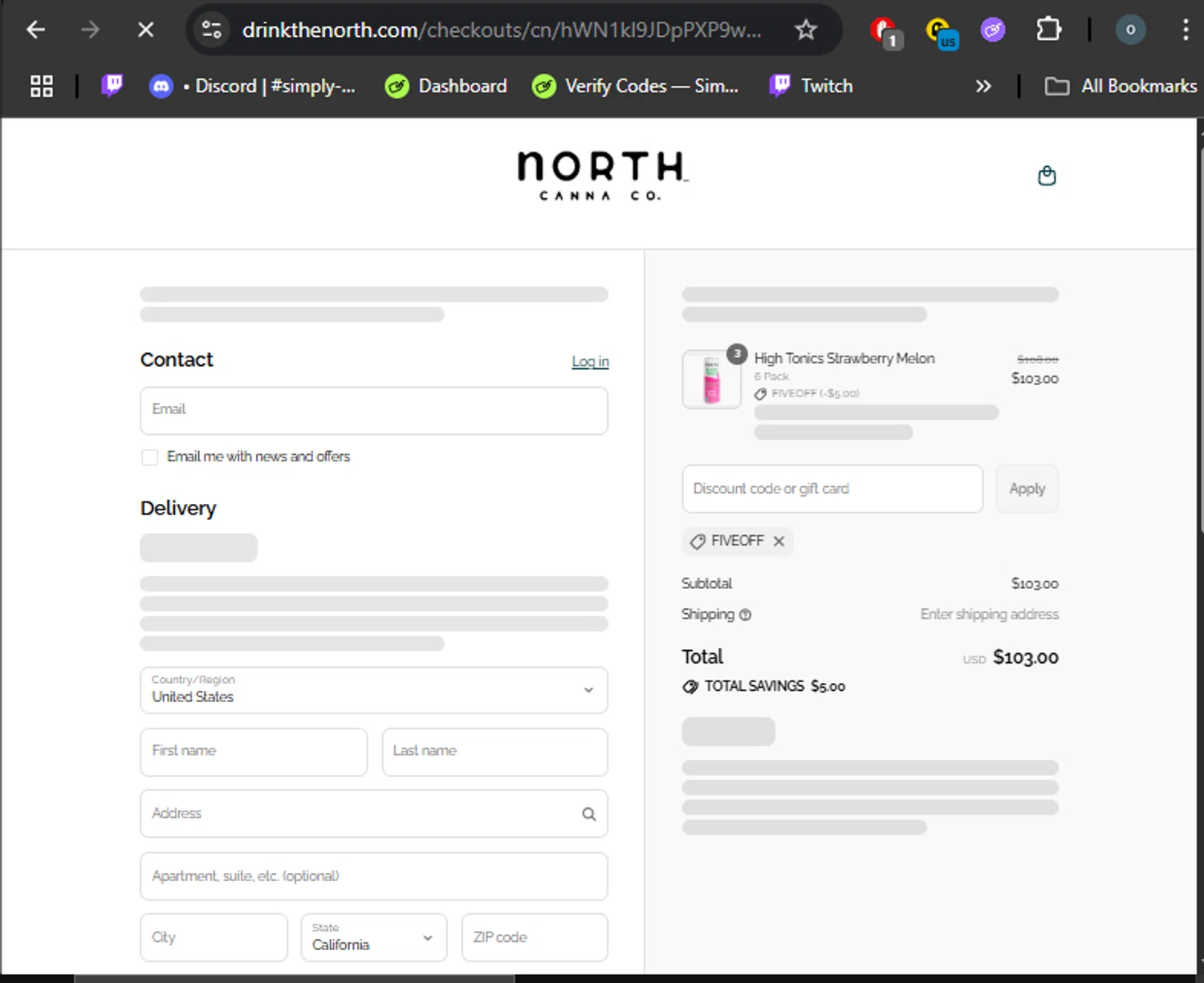Bookmark this page with the star icon
This screenshot has width=1204, height=983.
805,30
